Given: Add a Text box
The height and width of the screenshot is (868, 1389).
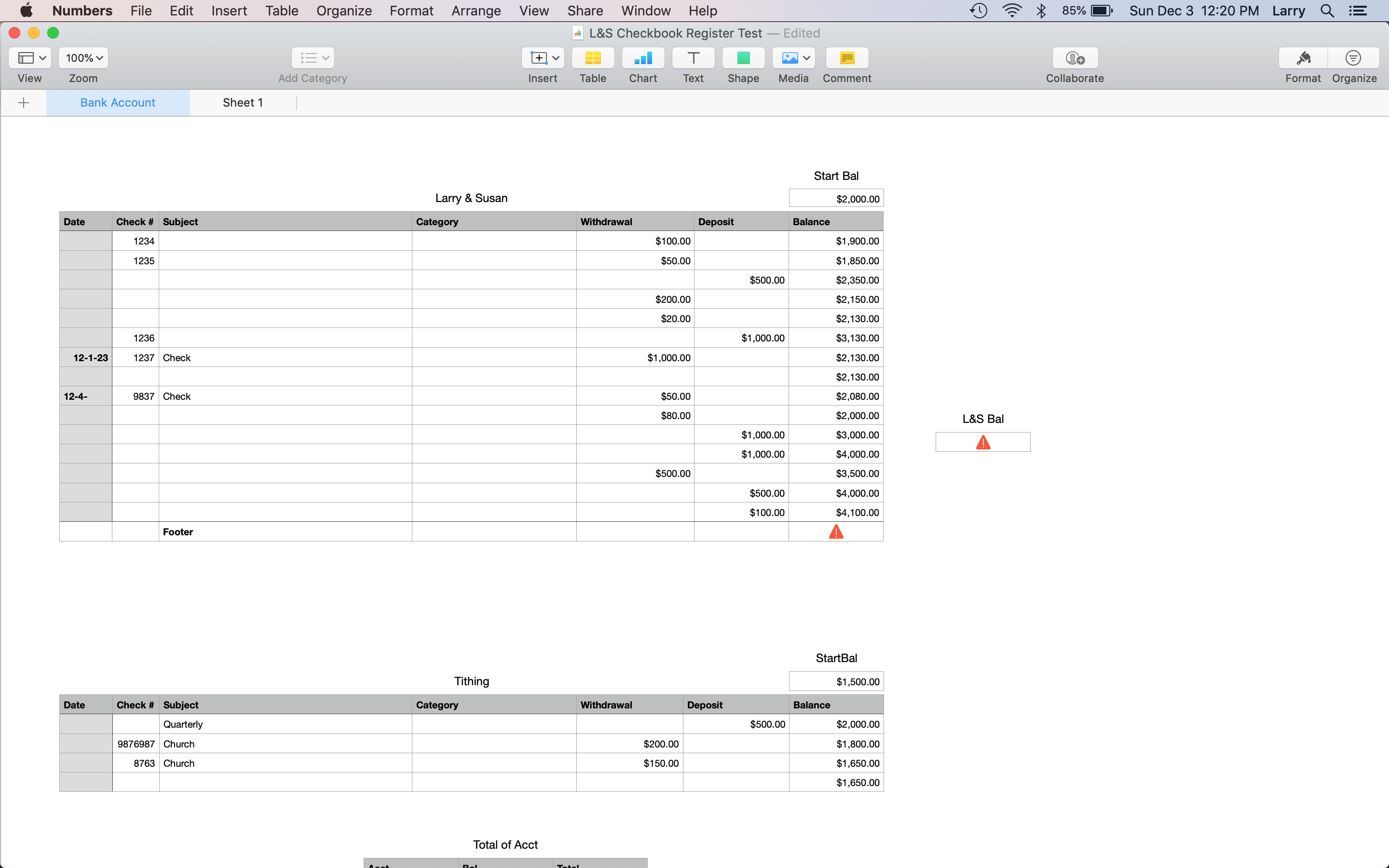Looking at the screenshot, I should click(x=693, y=58).
